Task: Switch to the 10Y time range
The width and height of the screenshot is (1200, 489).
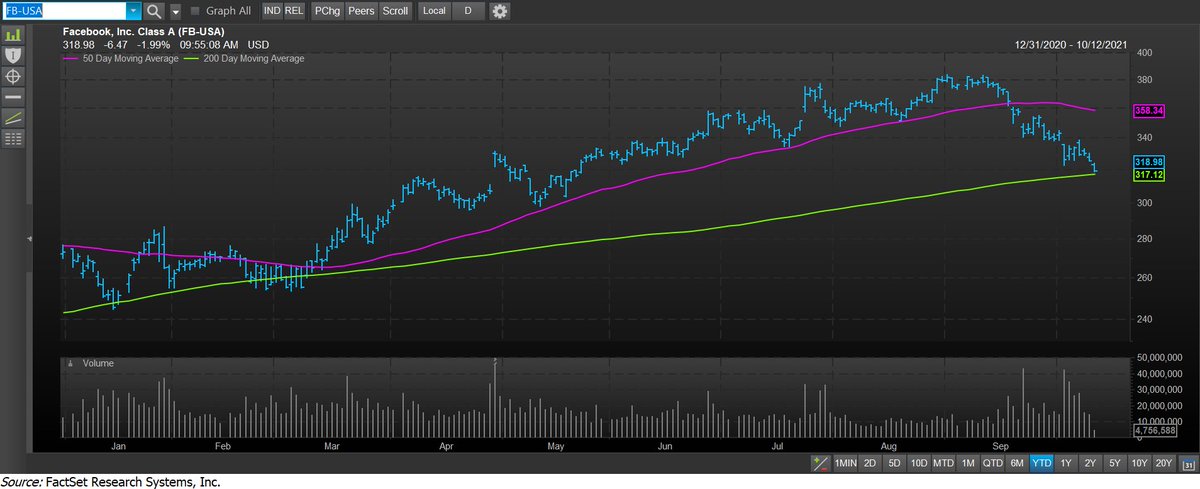Action: (1139, 464)
